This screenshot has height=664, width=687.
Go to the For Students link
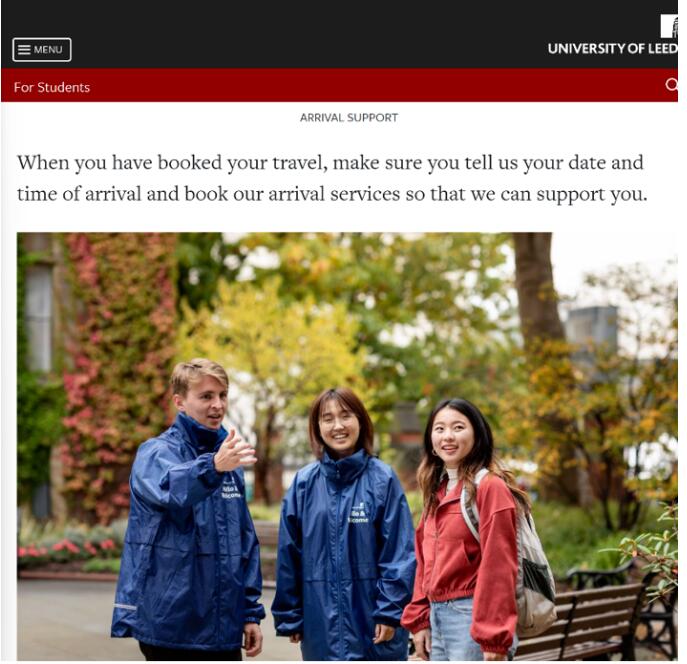click(x=52, y=87)
